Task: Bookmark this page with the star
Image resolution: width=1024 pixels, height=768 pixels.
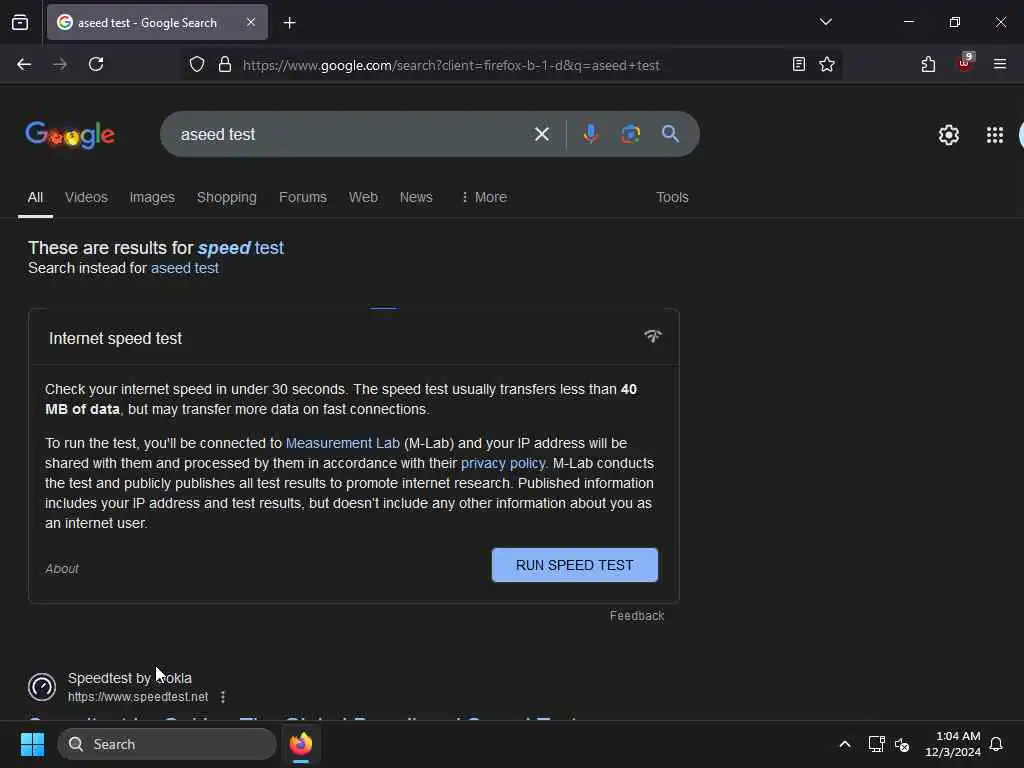Action: pos(827,64)
